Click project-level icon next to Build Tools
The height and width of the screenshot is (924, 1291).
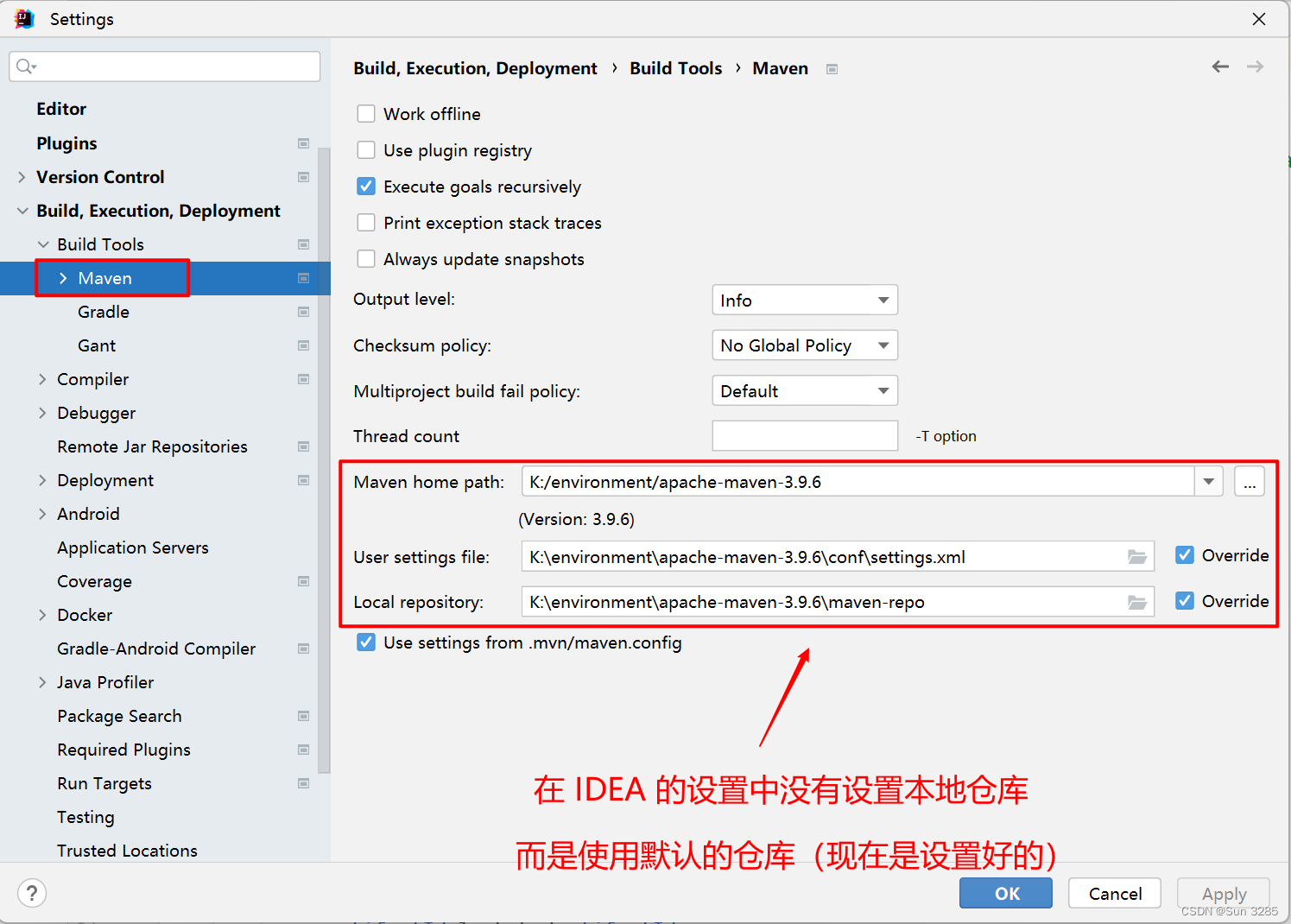(x=304, y=244)
